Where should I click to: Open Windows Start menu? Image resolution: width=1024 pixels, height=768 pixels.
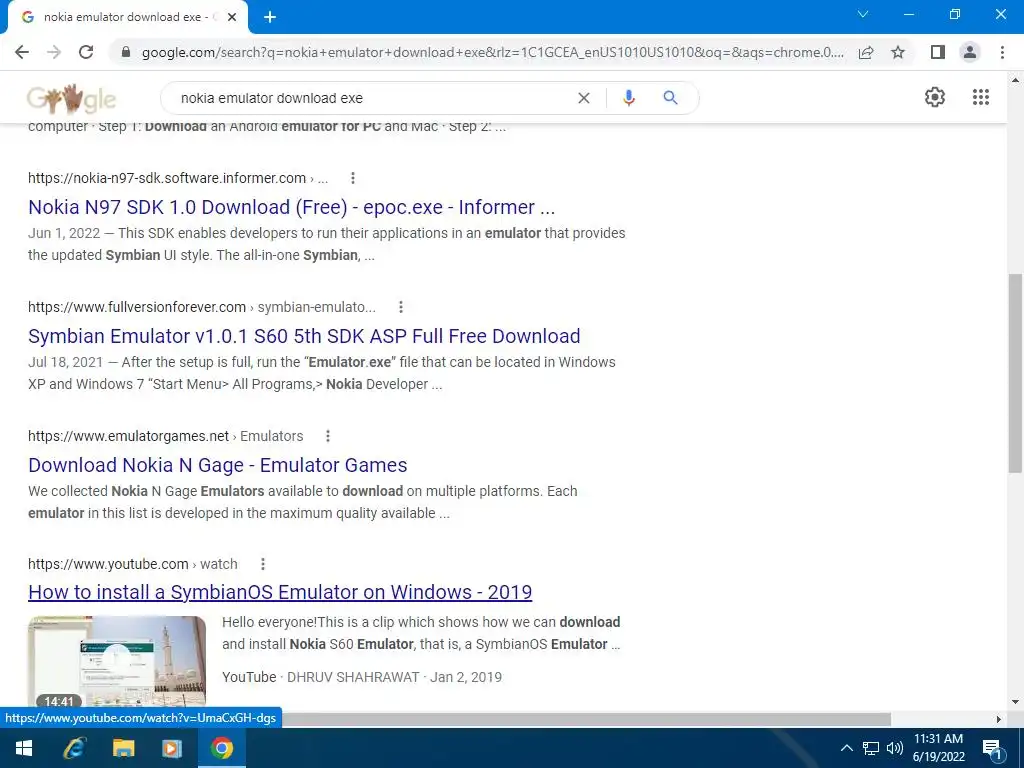(24, 748)
